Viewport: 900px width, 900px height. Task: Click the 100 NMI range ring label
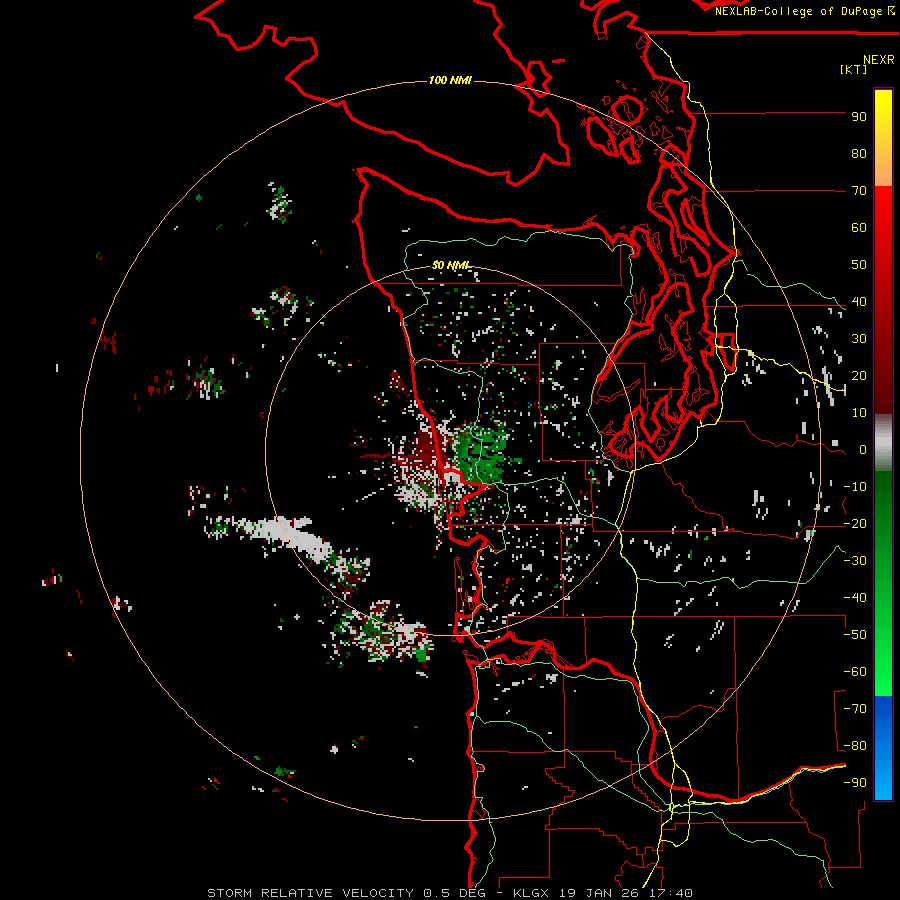click(450, 80)
